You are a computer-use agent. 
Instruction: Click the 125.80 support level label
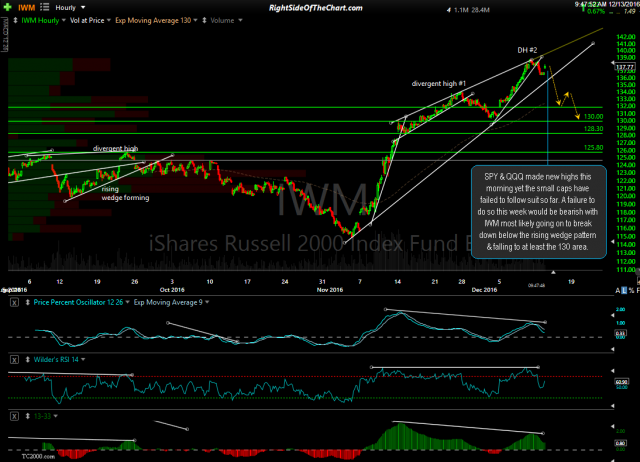593,148
